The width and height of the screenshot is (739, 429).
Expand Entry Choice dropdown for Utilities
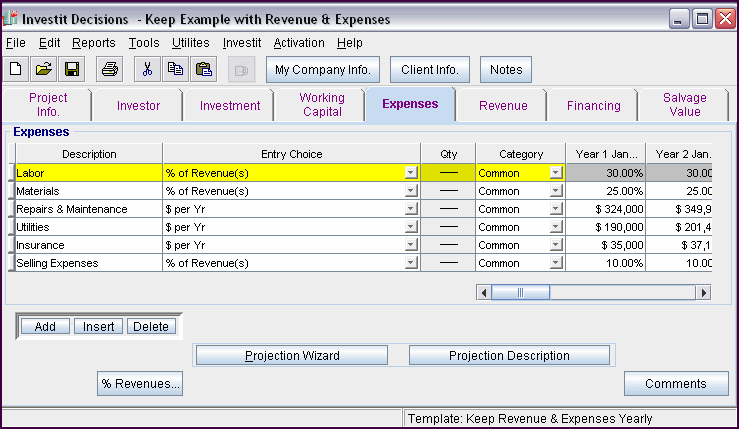[411, 227]
